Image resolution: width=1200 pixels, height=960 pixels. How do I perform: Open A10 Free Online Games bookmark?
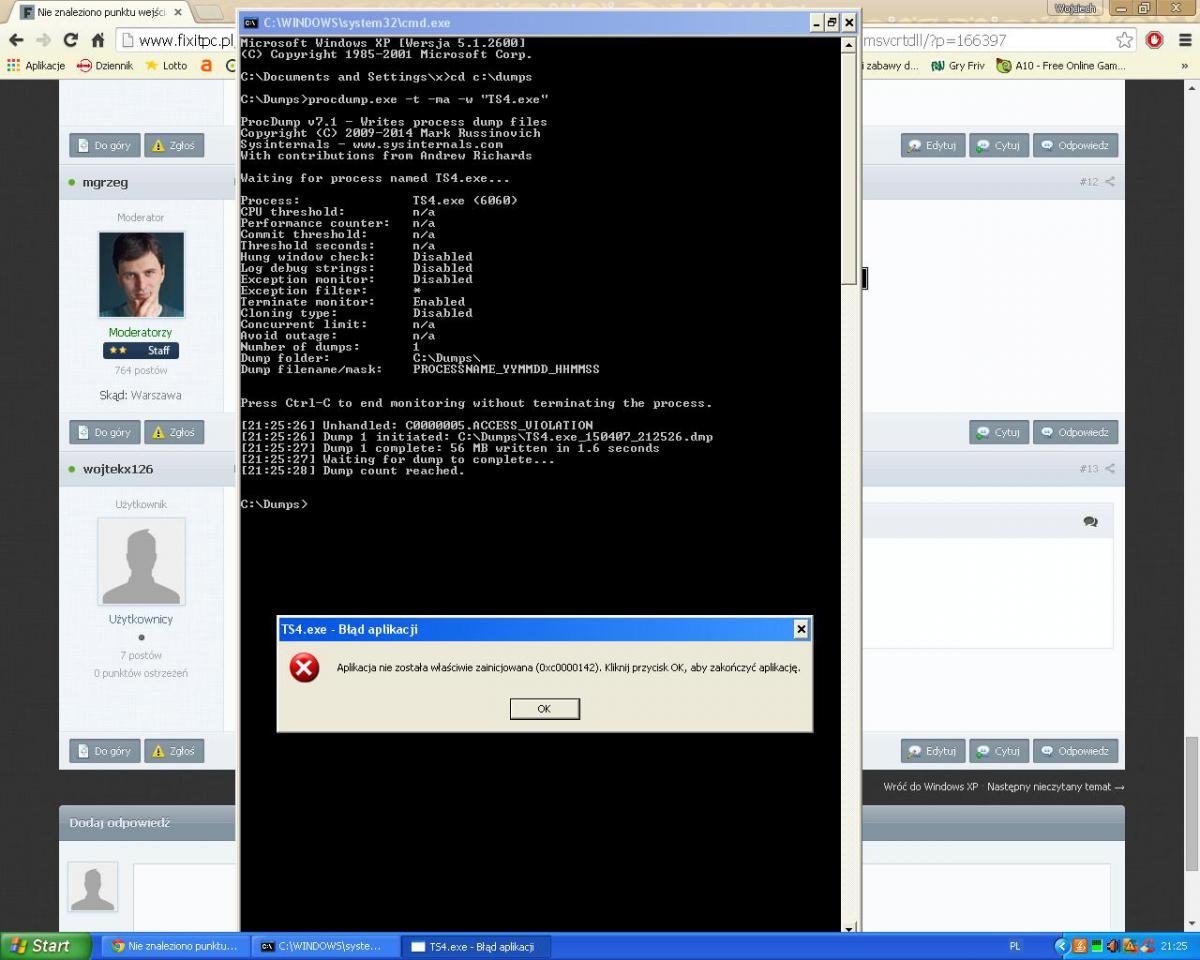click(x=1060, y=66)
